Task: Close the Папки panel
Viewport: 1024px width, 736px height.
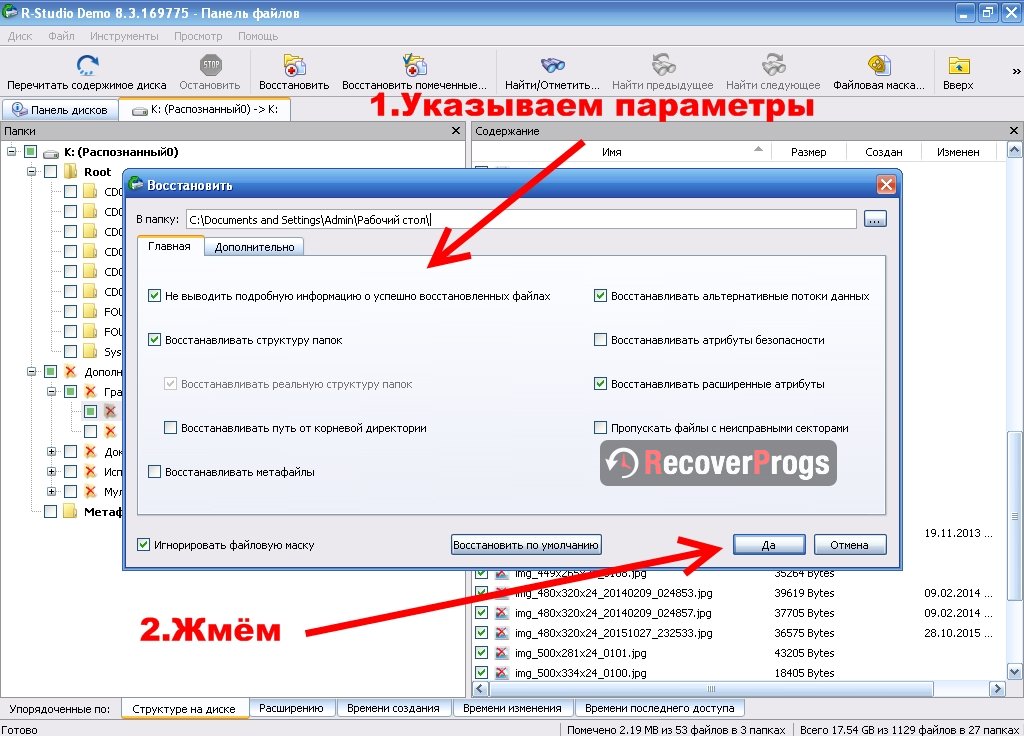Action: pyautogui.click(x=456, y=131)
